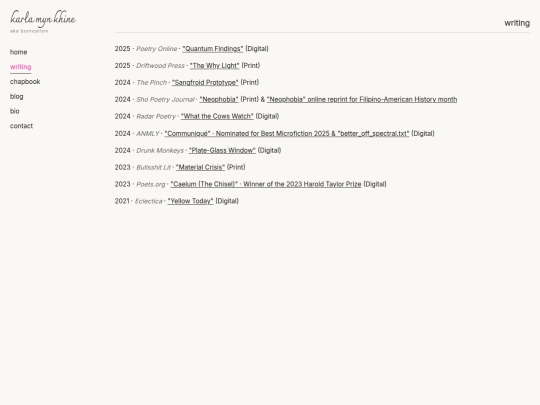Click the "aka bunrealism" subtitle
This screenshot has width=540, height=405.
pyautogui.click(x=29, y=31)
